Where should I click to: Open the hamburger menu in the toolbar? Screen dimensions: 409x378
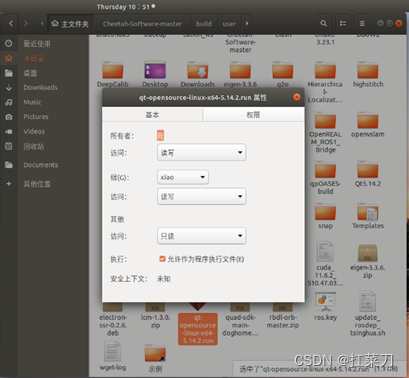tap(362, 24)
